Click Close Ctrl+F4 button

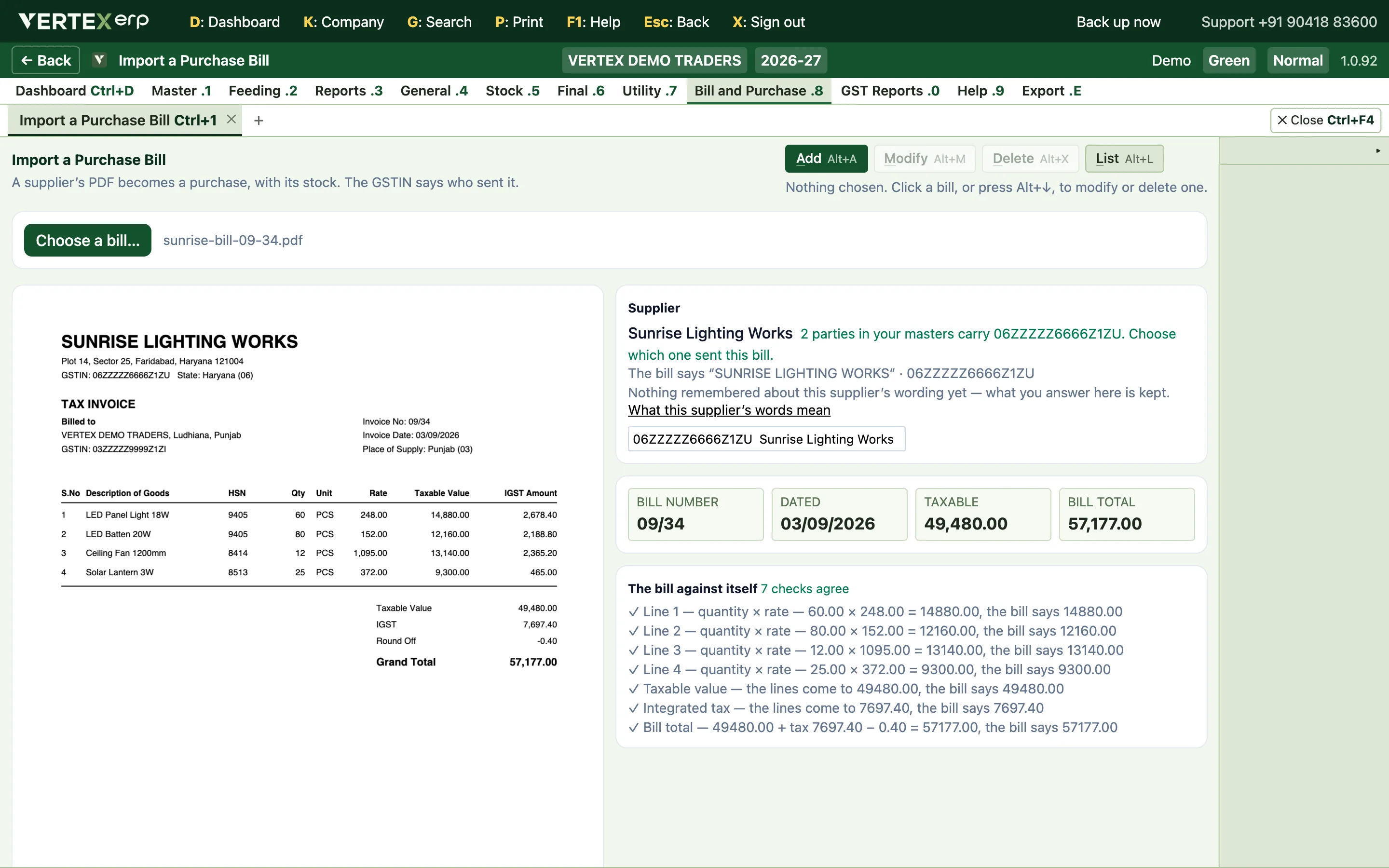1325,120
